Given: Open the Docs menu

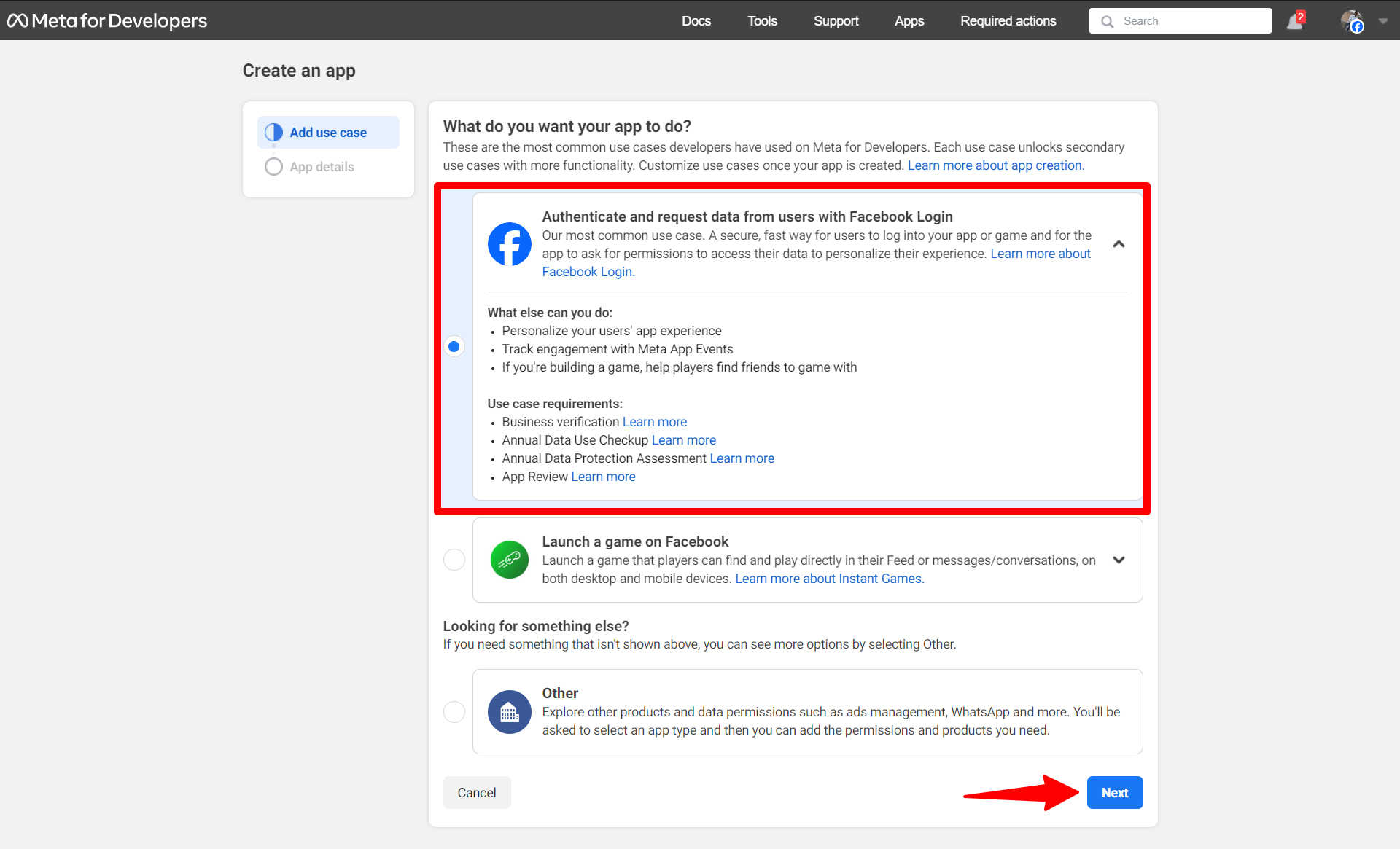Looking at the screenshot, I should (x=696, y=20).
